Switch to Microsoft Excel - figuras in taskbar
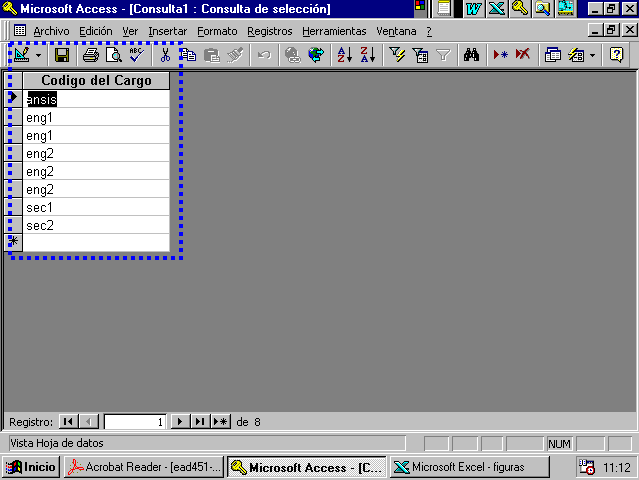Screen dimensions: 639x480 pos(469,467)
